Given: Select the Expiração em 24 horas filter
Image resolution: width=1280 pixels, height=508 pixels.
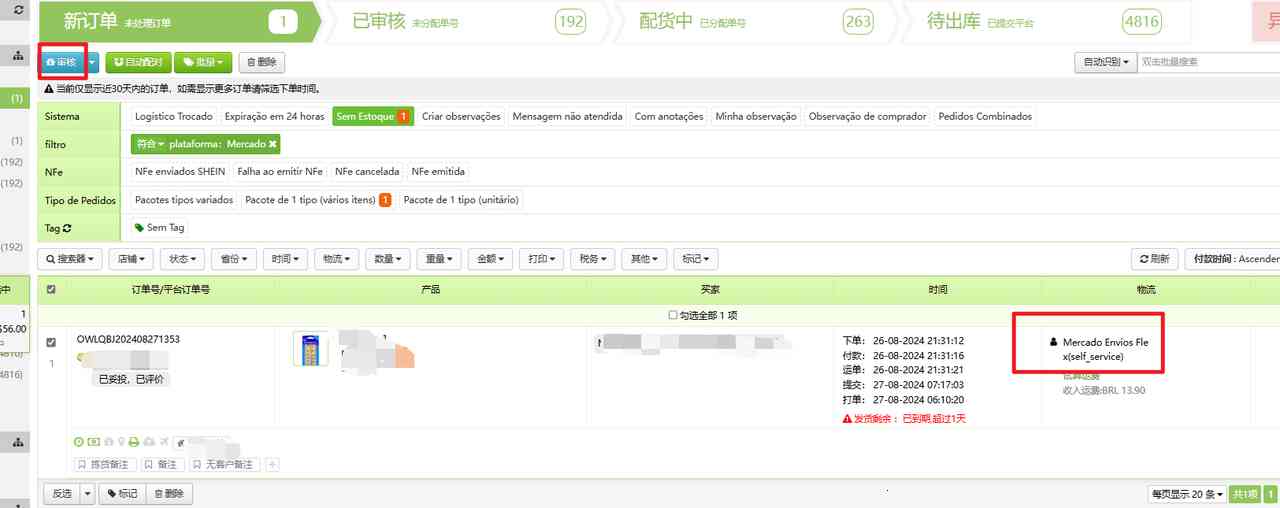Looking at the screenshot, I should click(x=274, y=117).
